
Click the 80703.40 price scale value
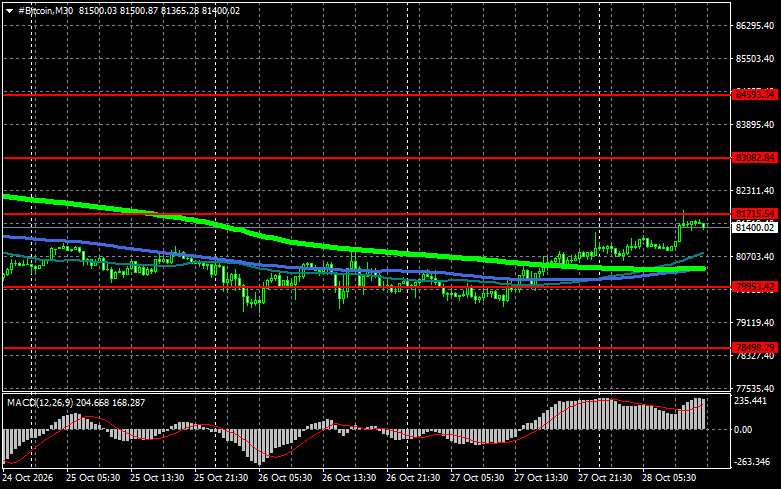point(755,256)
